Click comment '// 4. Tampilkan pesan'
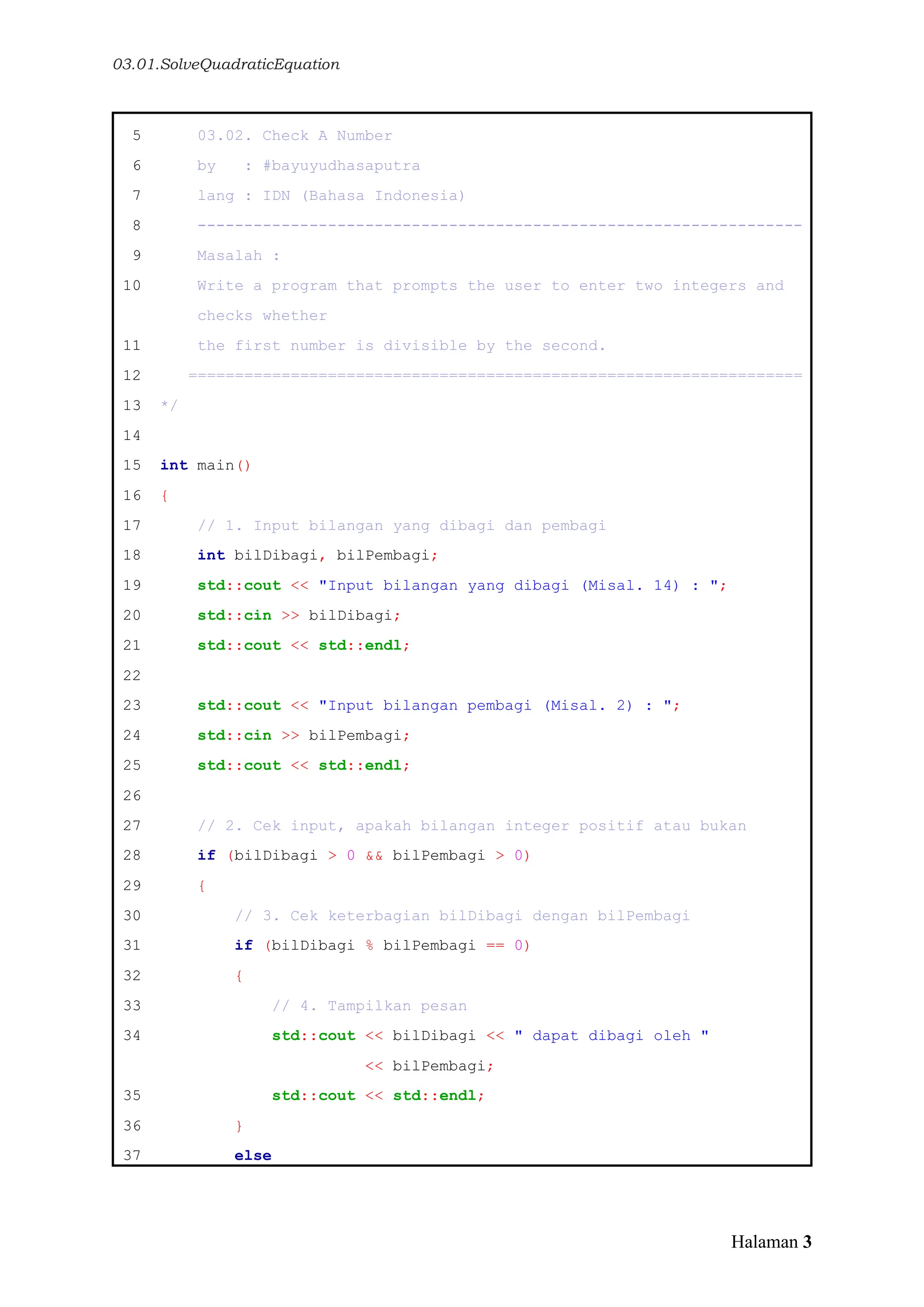The width and height of the screenshot is (924, 1307). [x=369, y=1006]
